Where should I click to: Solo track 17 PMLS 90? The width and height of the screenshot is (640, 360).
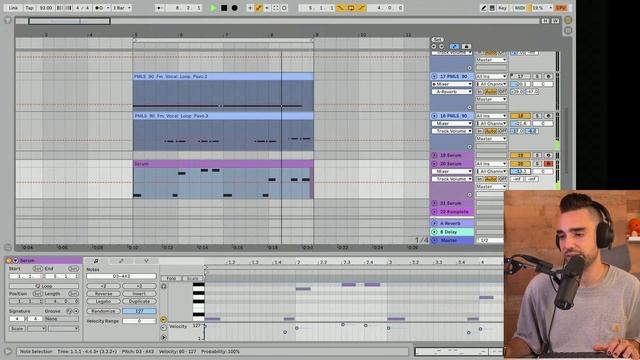537,76
